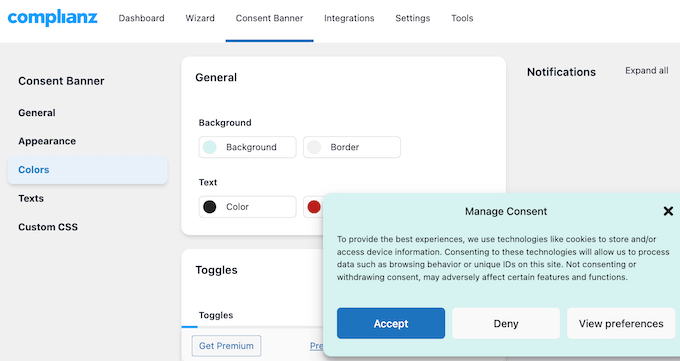The height and width of the screenshot is (361, 680).
Task: Click the Notifications heading
Action: [561, 72]
